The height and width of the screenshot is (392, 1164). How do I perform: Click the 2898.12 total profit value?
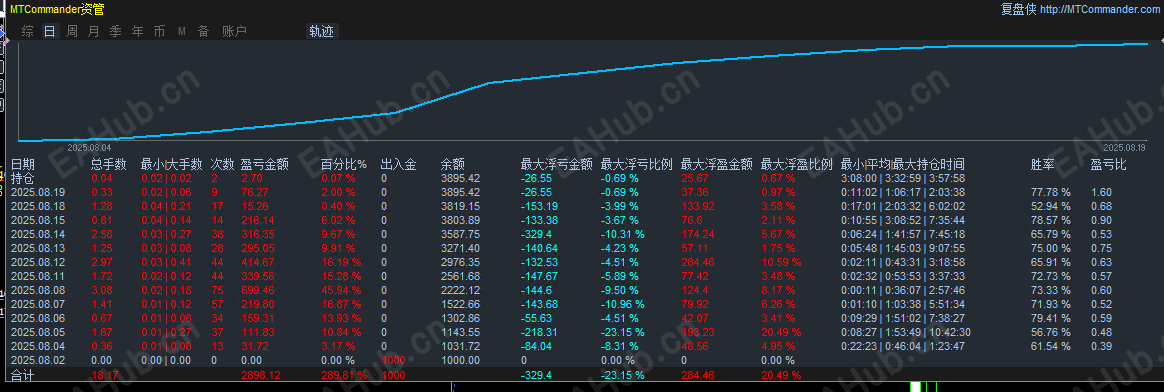point(261,376)
